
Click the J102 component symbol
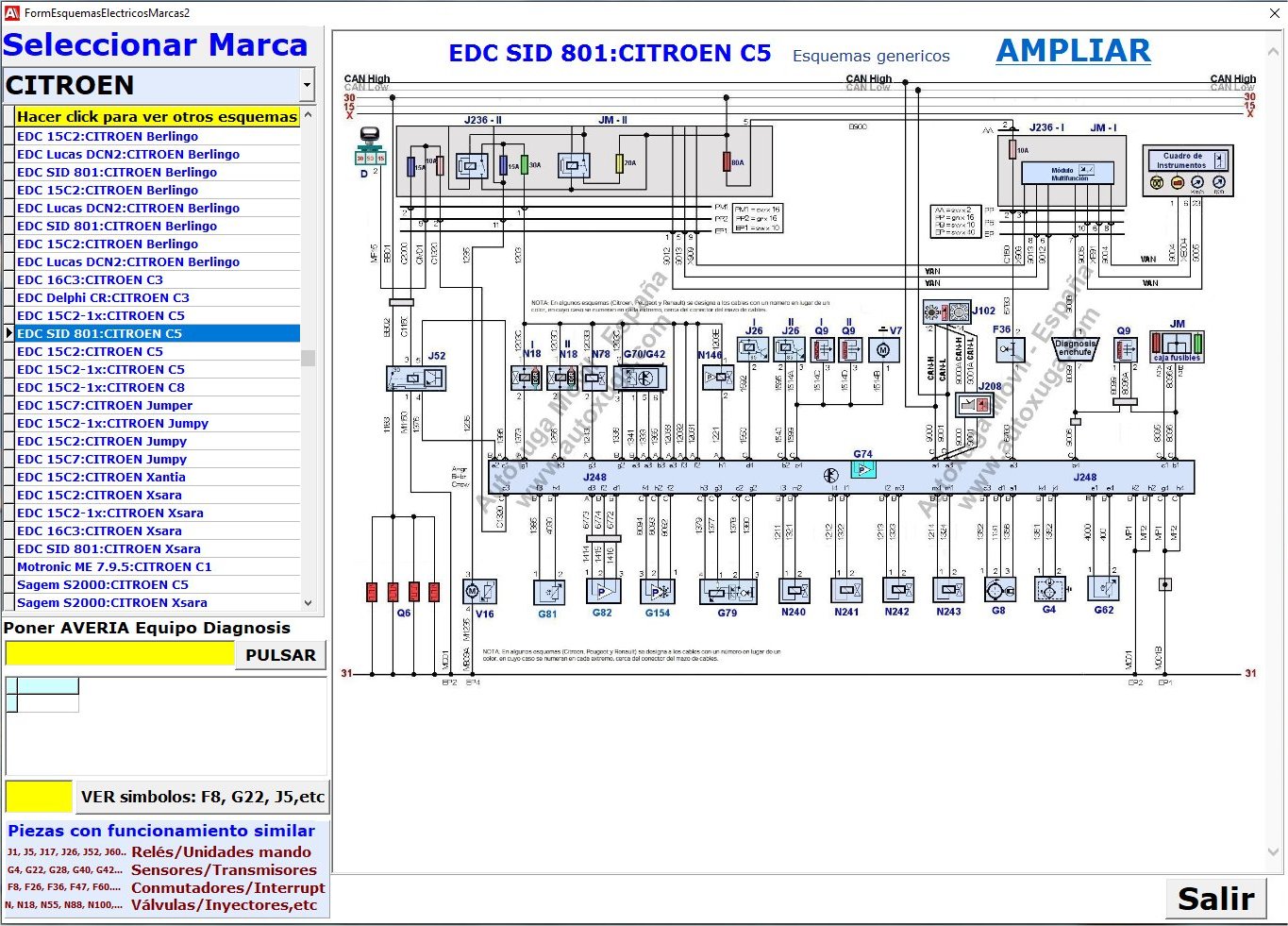(x=946, y=311)
